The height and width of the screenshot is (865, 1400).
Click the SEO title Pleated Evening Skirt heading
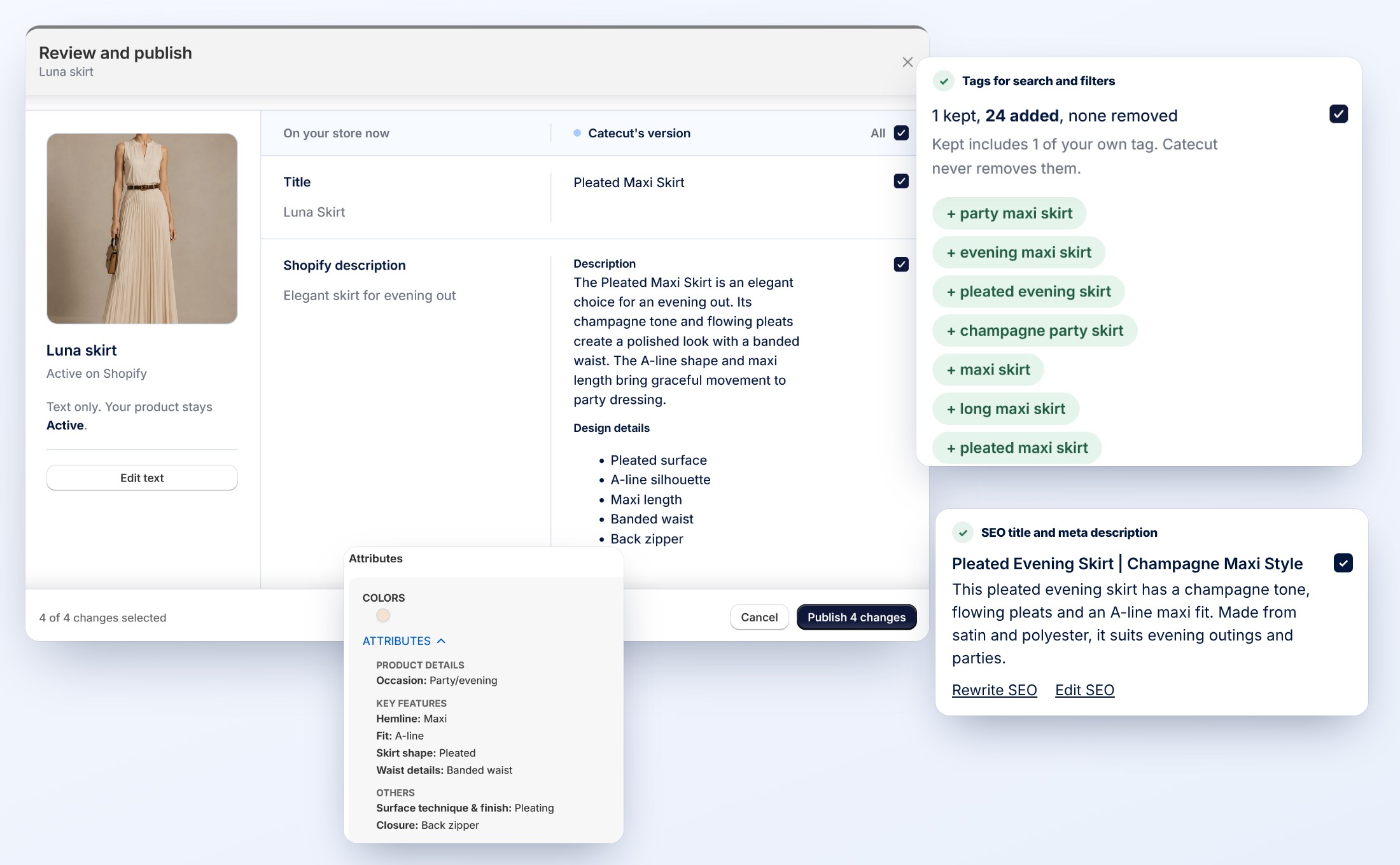pyautogui.click(x=1127, y=564)
